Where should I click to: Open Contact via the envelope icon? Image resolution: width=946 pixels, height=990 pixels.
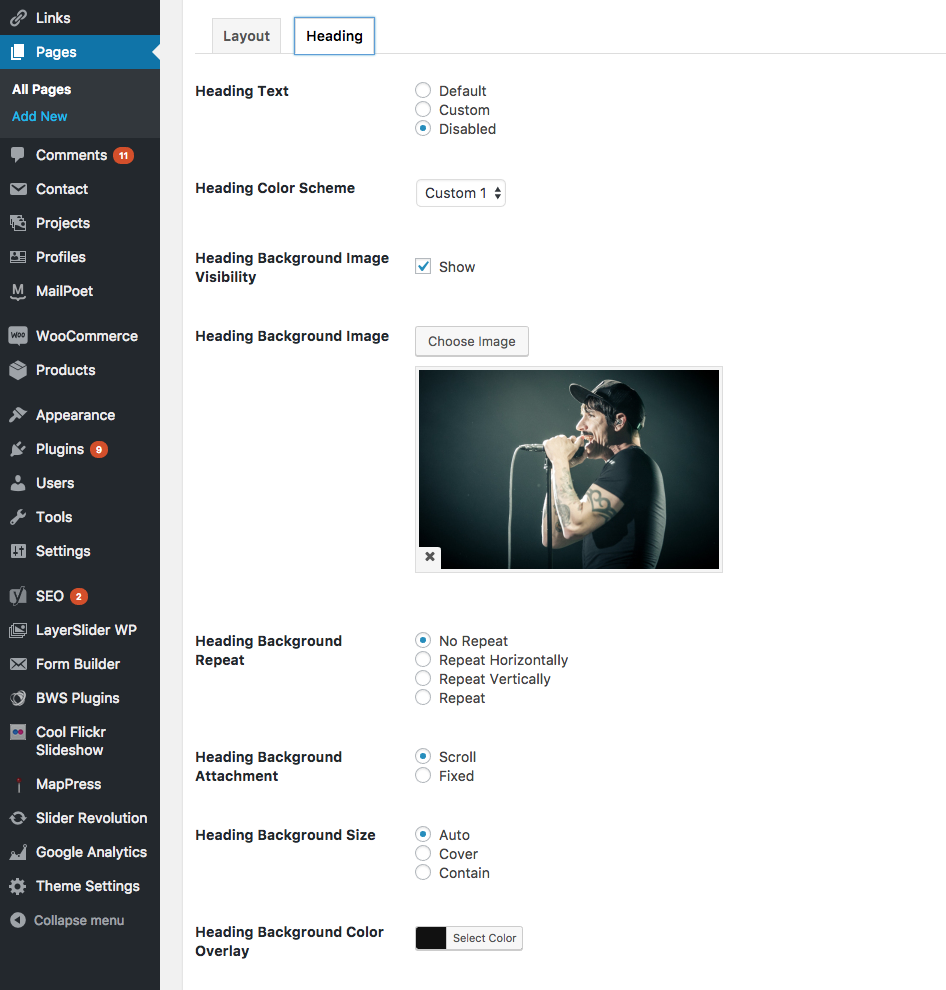[x=18, y=189]
